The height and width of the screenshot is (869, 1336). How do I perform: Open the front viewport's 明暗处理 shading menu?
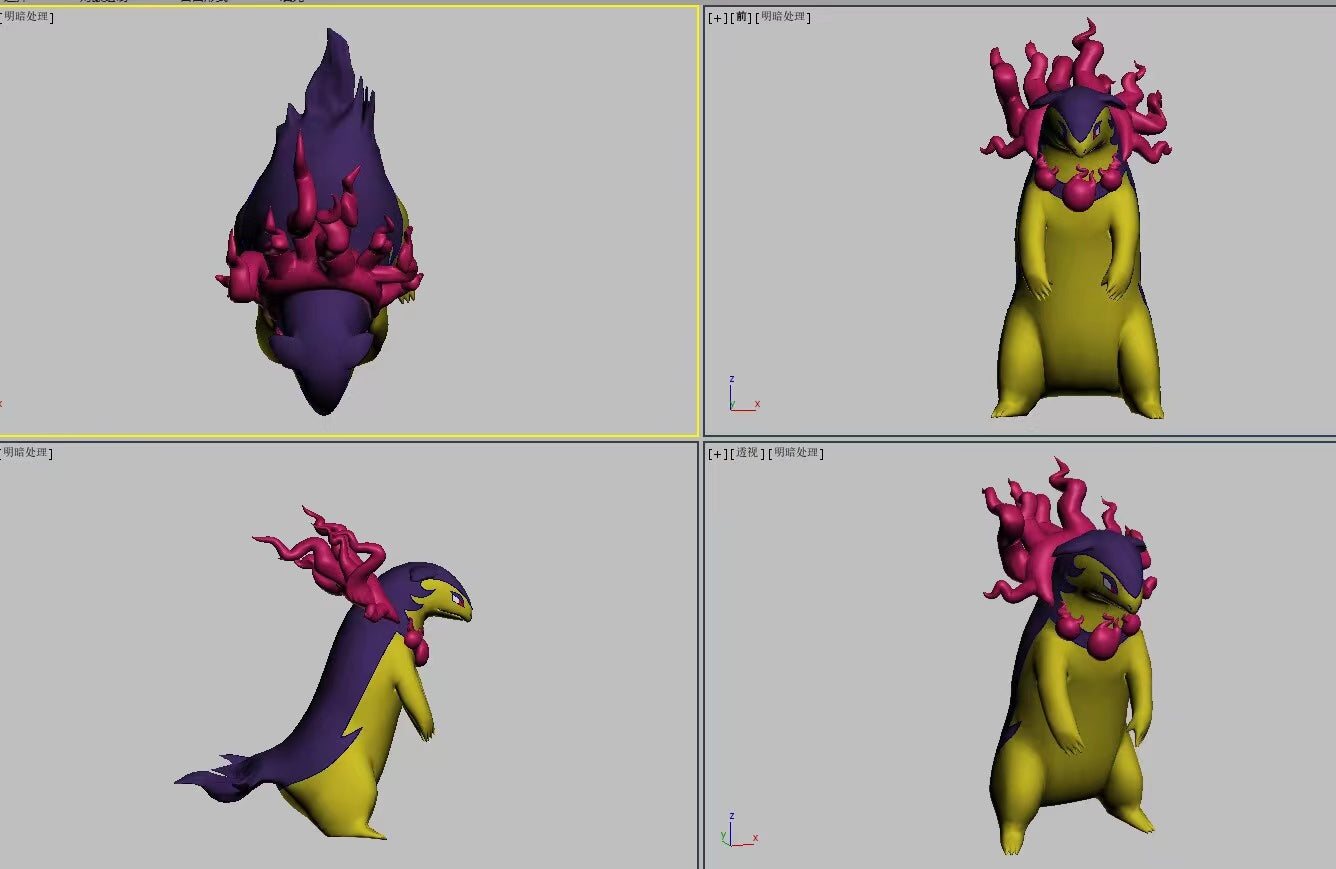(x=783, y=17)
